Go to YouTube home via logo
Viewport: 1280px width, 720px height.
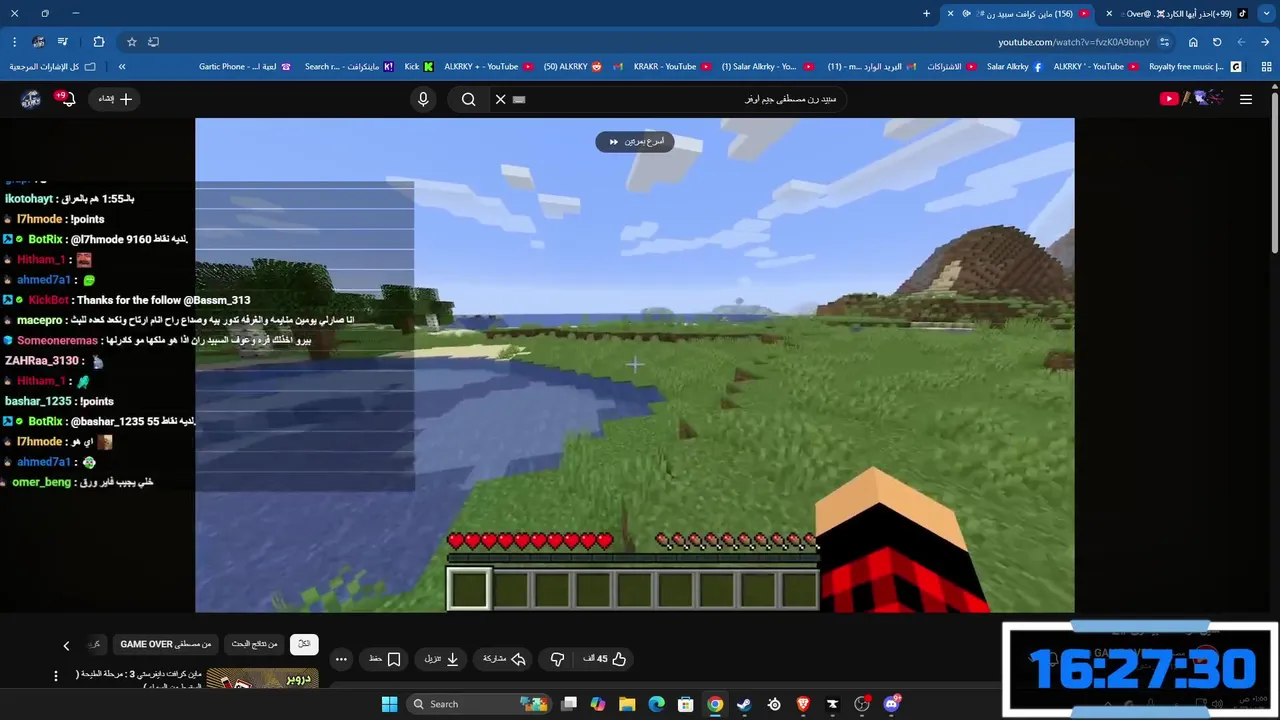[1191, 98]
